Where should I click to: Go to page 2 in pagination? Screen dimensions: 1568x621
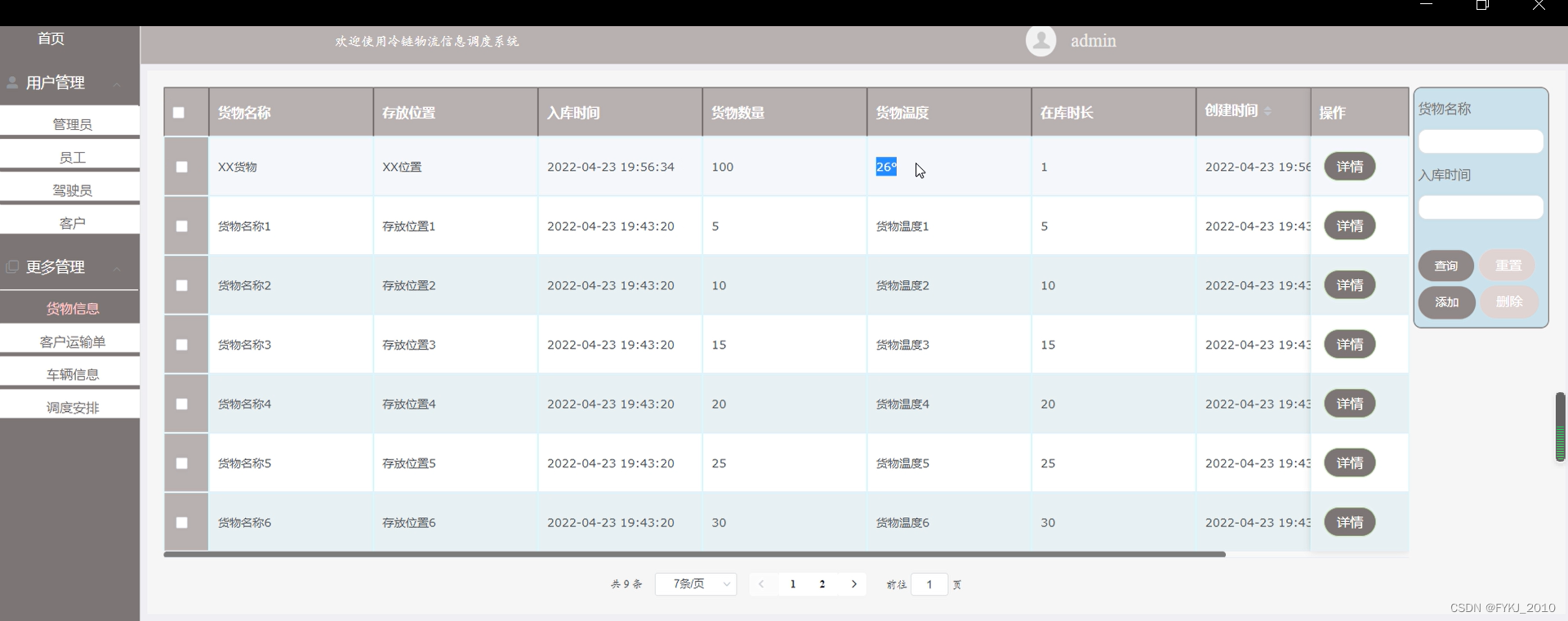(x=822, y=584)
